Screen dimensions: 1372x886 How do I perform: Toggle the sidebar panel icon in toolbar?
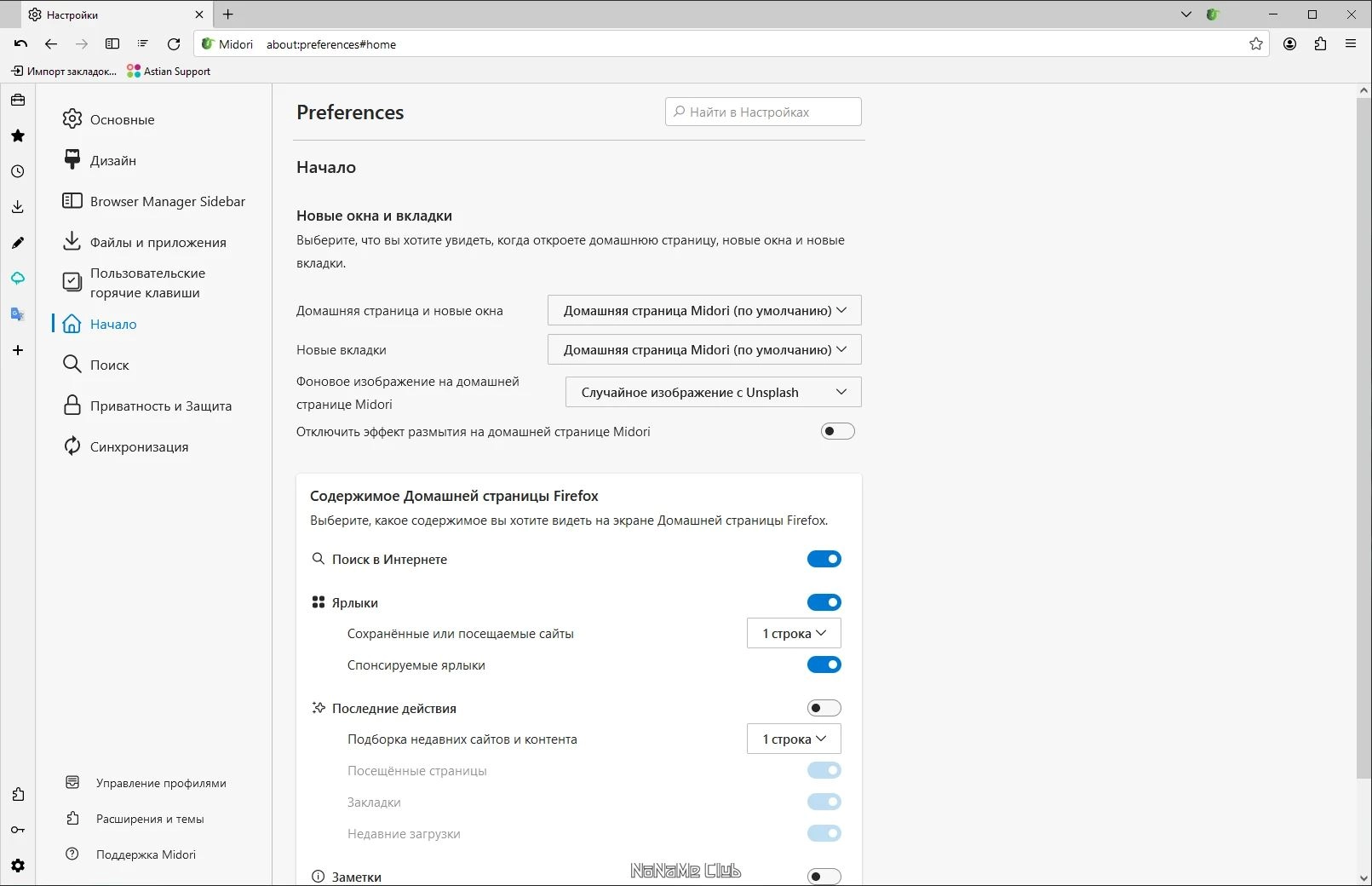pyautogui.click(x=112, y=43)
